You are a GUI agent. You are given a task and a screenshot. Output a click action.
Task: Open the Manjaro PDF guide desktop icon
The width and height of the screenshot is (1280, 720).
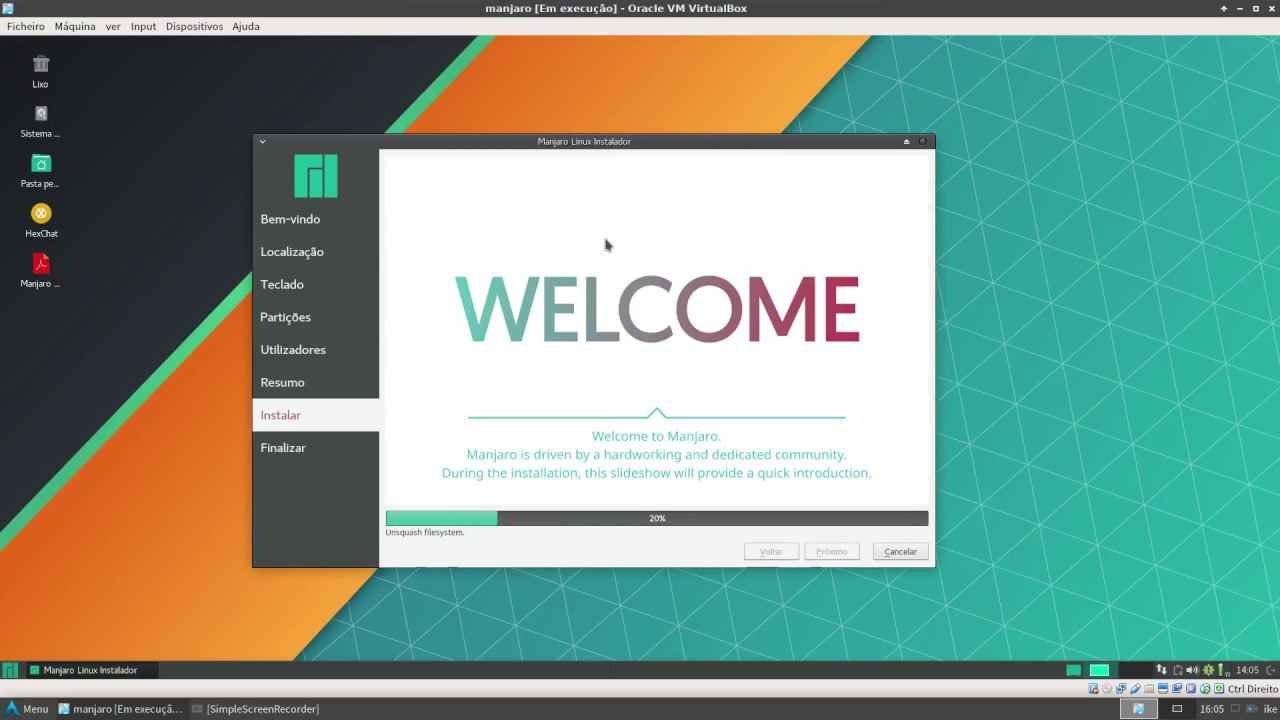tap(40, 270)
